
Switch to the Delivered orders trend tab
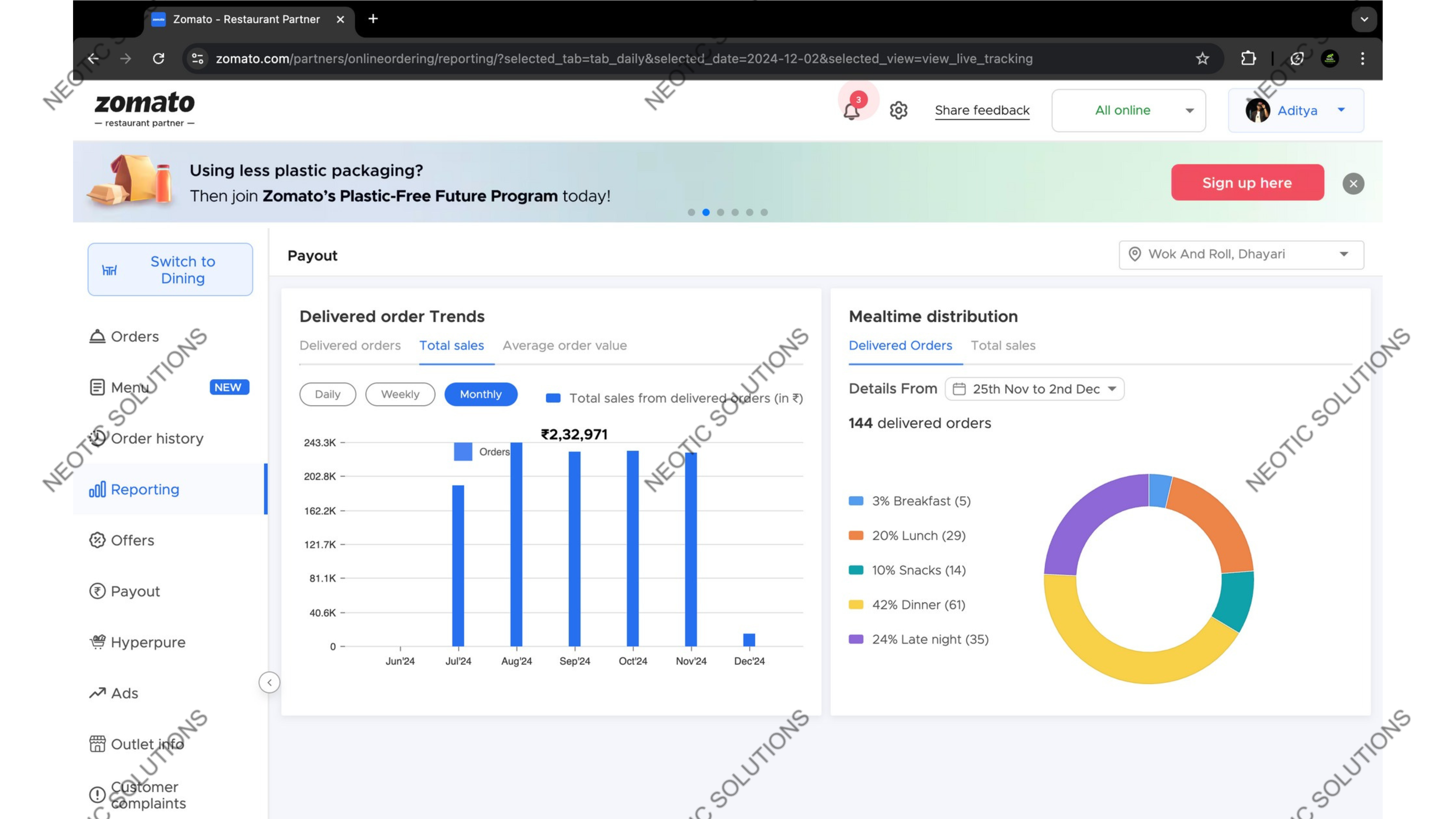pos(350,345)
